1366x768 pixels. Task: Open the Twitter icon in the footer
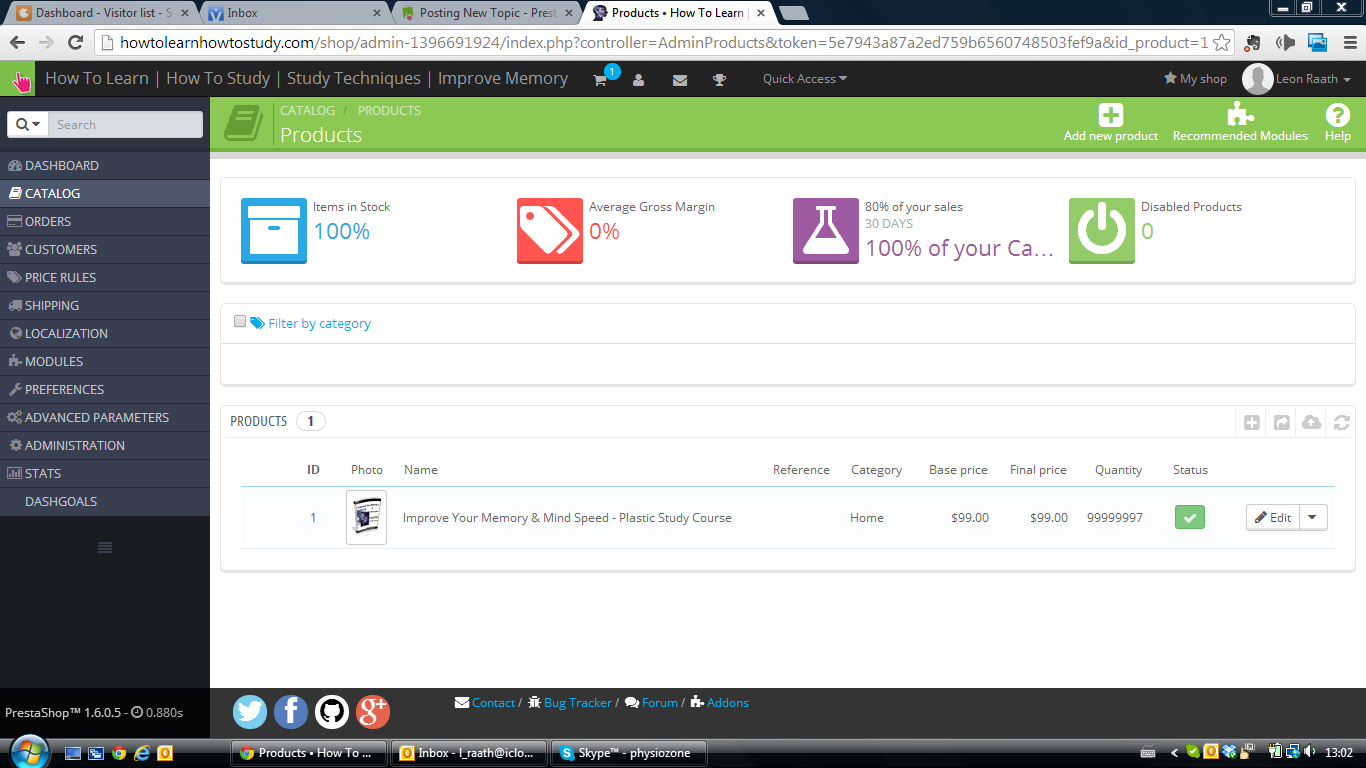(x=250, y=712)
